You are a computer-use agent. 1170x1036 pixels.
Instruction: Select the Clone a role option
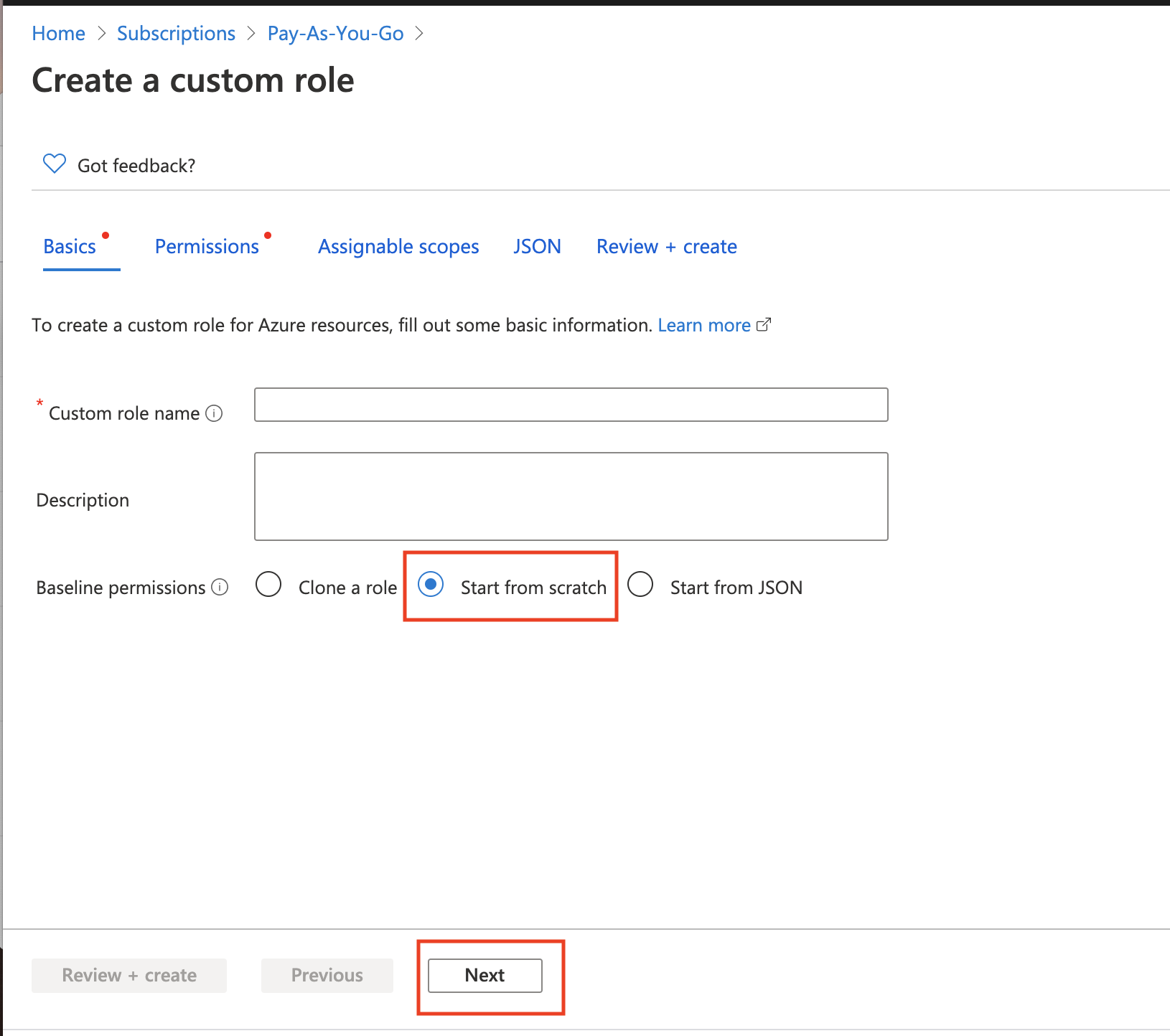(268, 585)
